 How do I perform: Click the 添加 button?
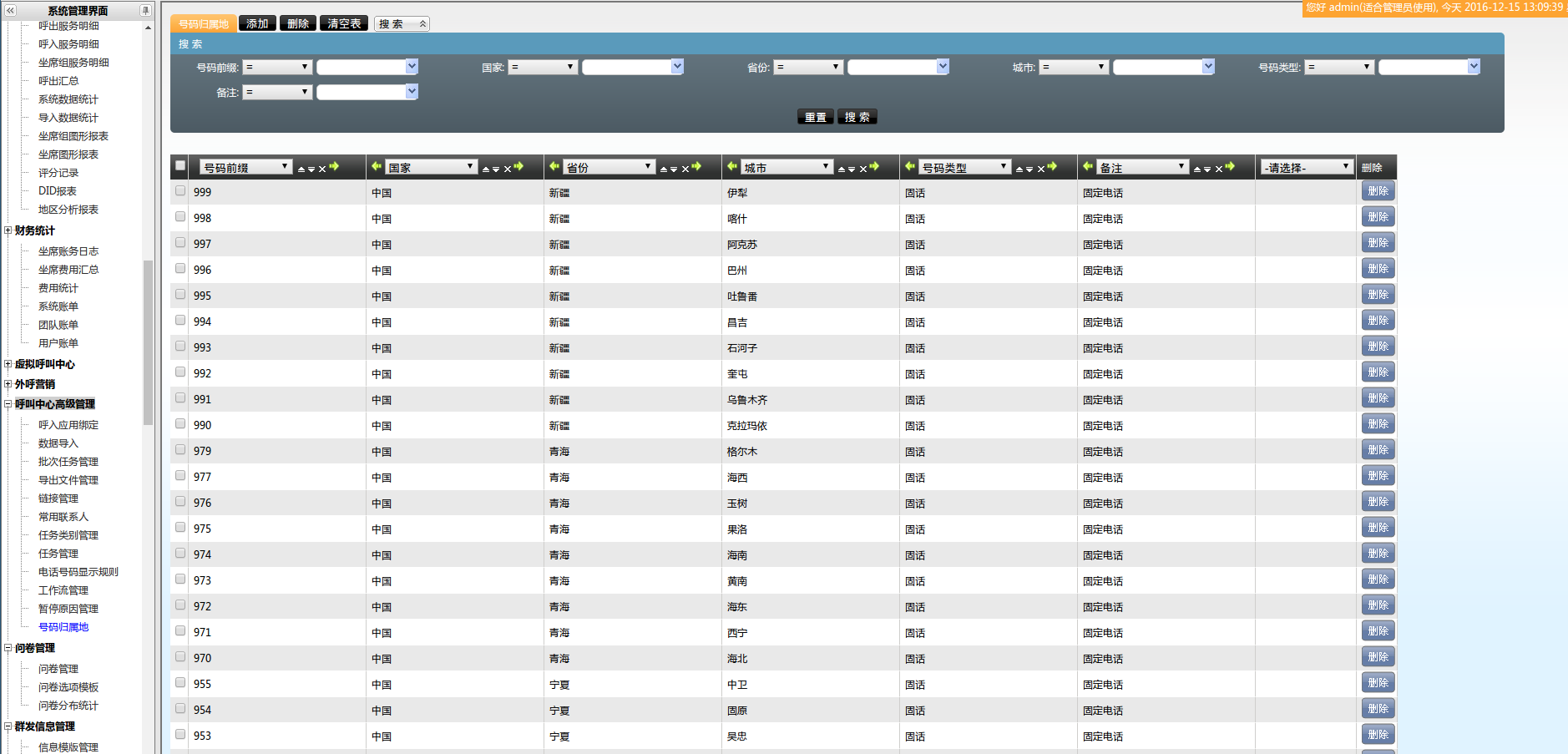(x=257, y=23)
